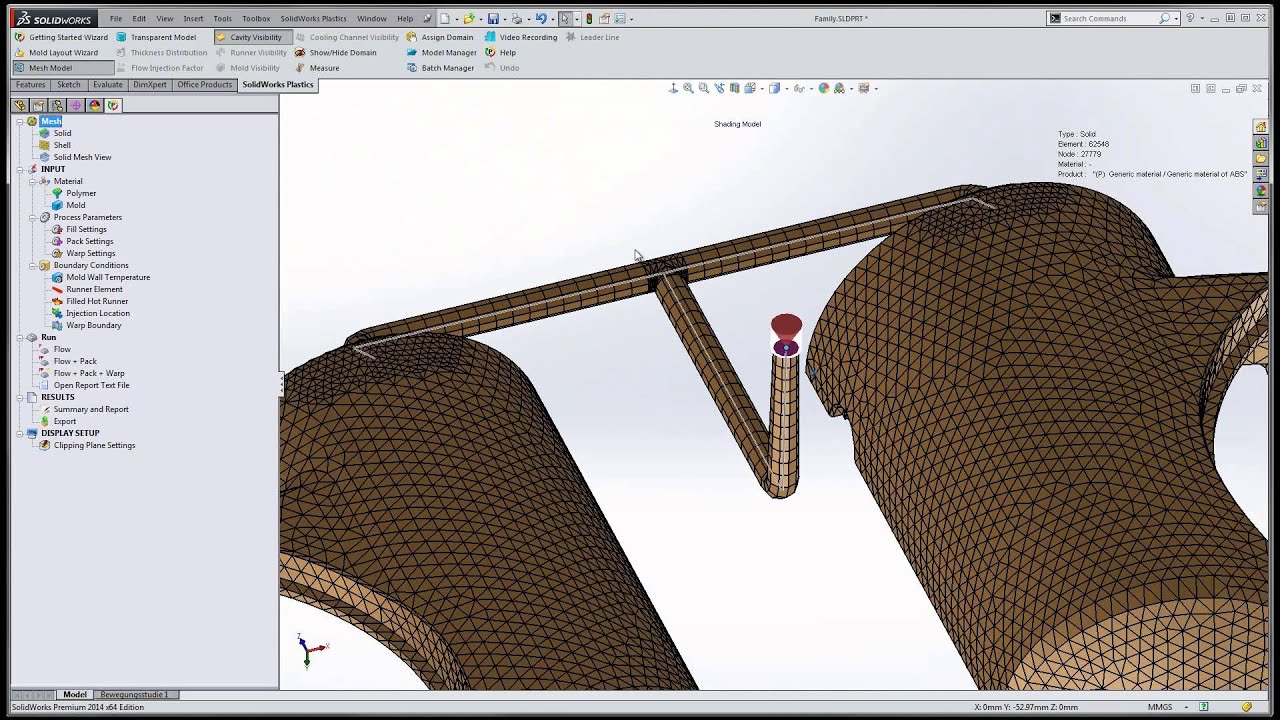Toggle Show/Hide Domain
Viewport: 1280px width, 720px height.
336,52
